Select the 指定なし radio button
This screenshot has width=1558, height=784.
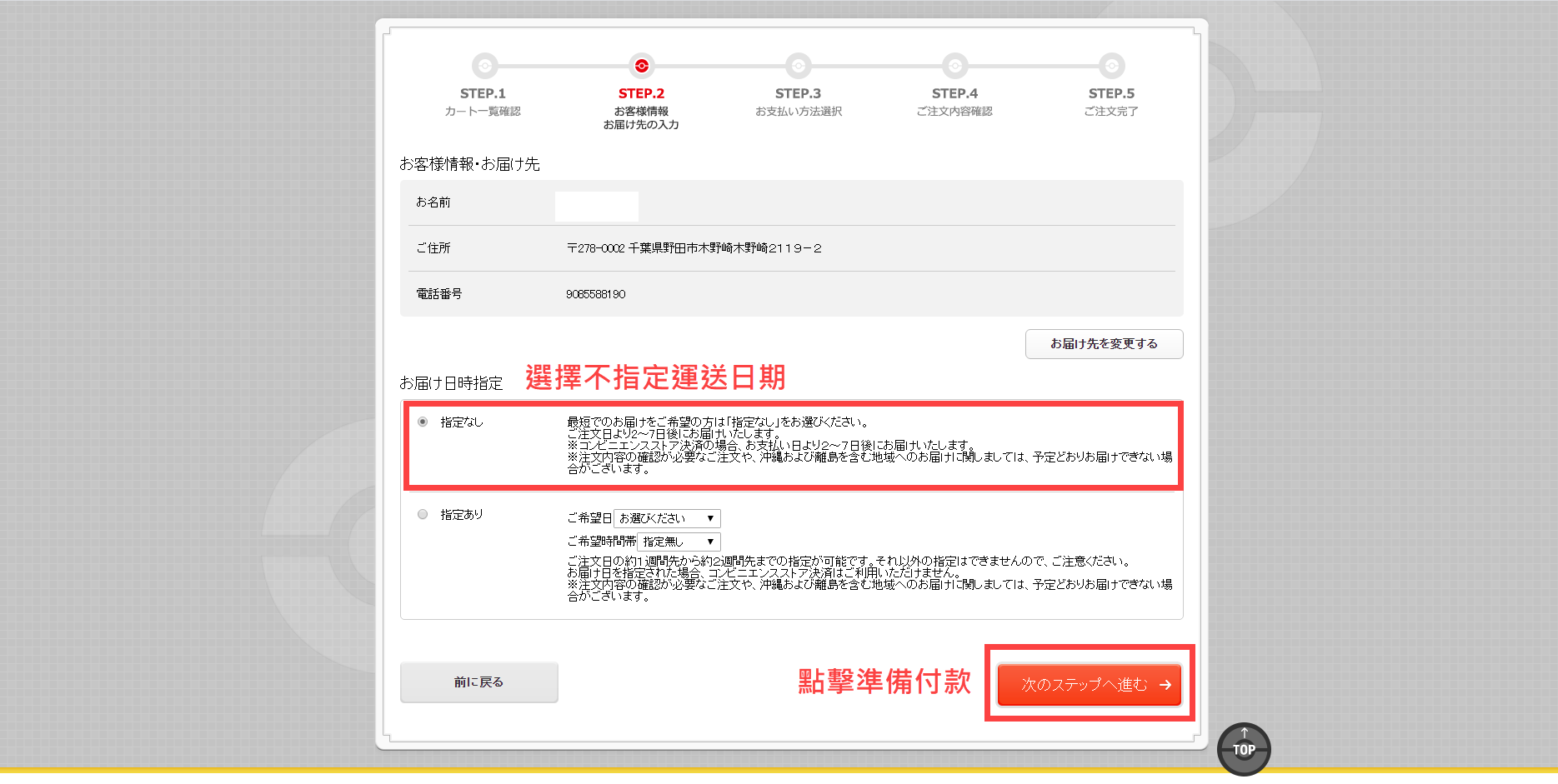pyautogui.click(x=423, y=422)
